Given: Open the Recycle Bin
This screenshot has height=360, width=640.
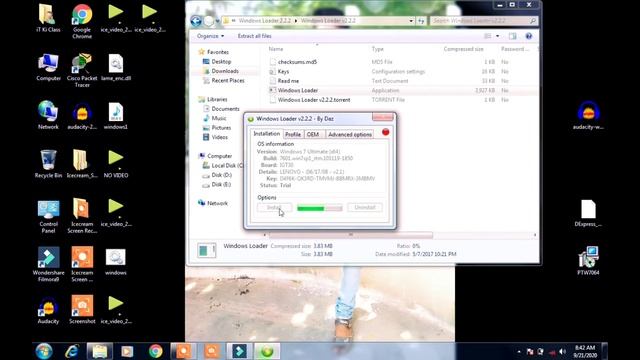Looking at the screenshot, I should pos(48,164).
